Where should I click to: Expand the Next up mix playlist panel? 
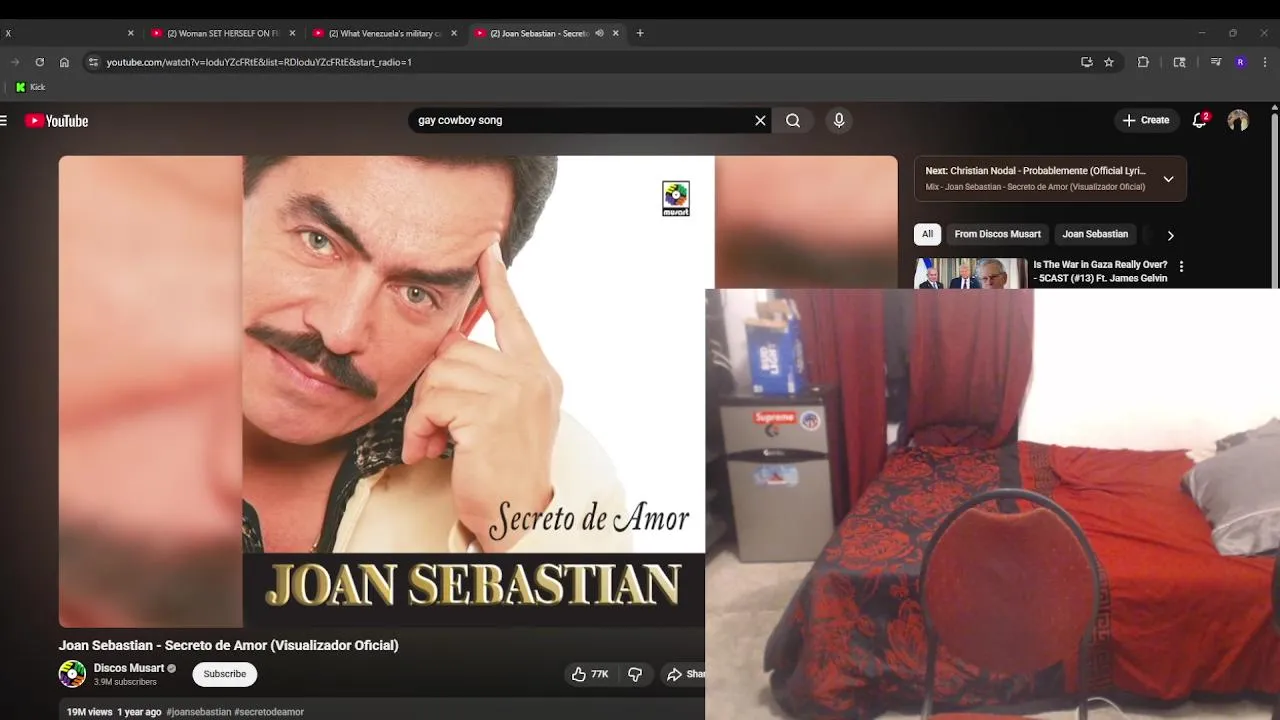1168,179
